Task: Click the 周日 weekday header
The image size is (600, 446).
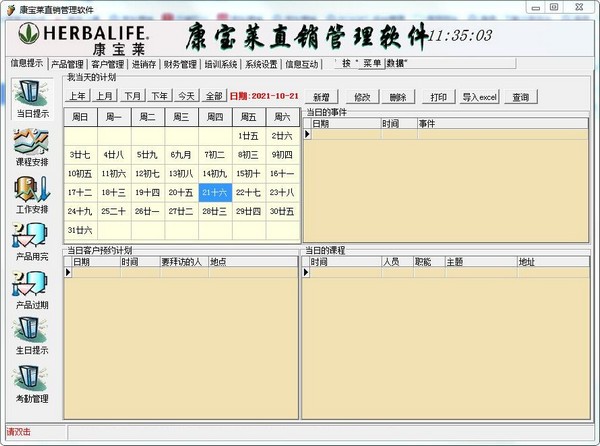Action: pos(80,117)
